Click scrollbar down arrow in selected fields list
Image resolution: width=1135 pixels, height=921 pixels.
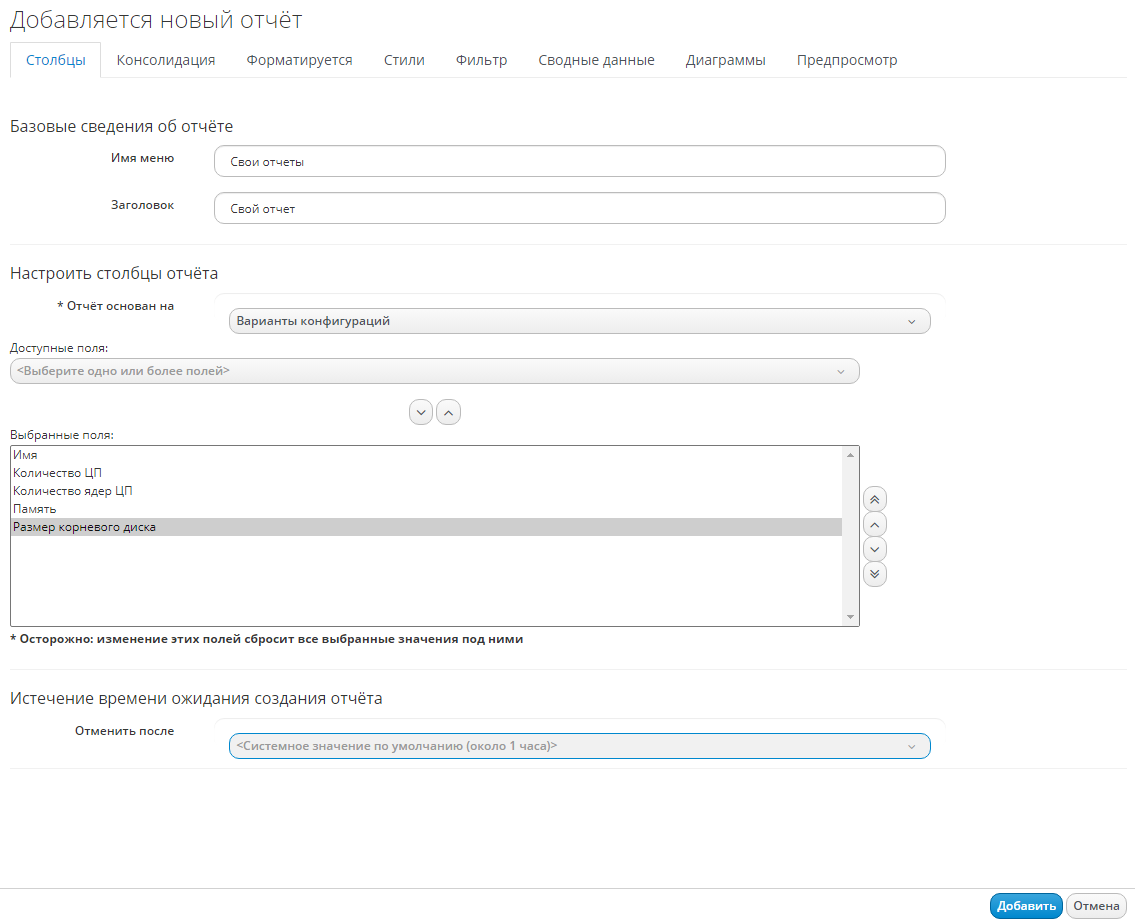[850, 618]
